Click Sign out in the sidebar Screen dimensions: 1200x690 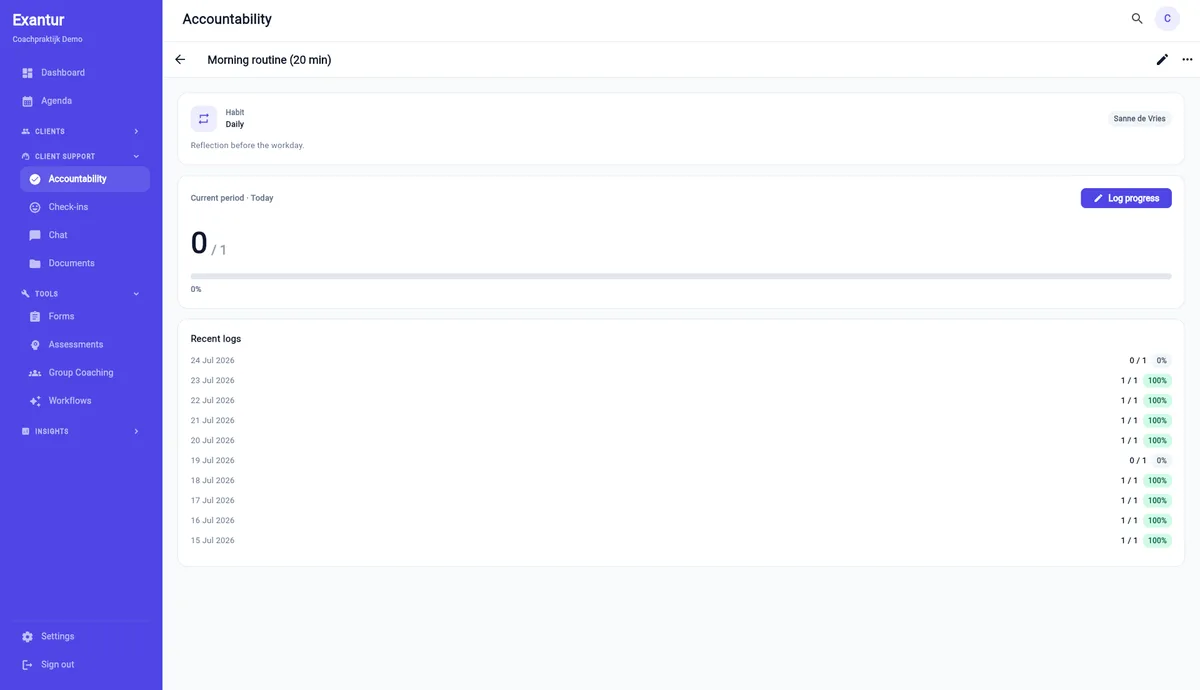coord(81,664)
